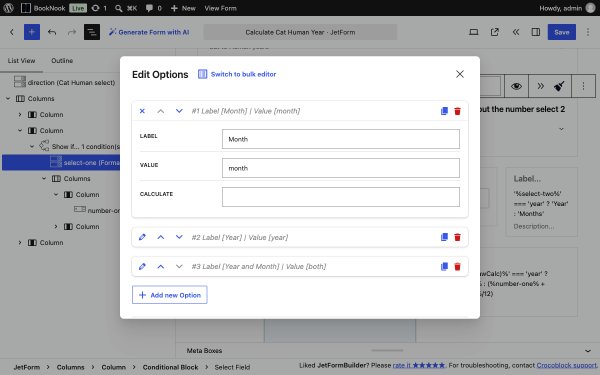Open form in new tab icon

coord(495,32)
